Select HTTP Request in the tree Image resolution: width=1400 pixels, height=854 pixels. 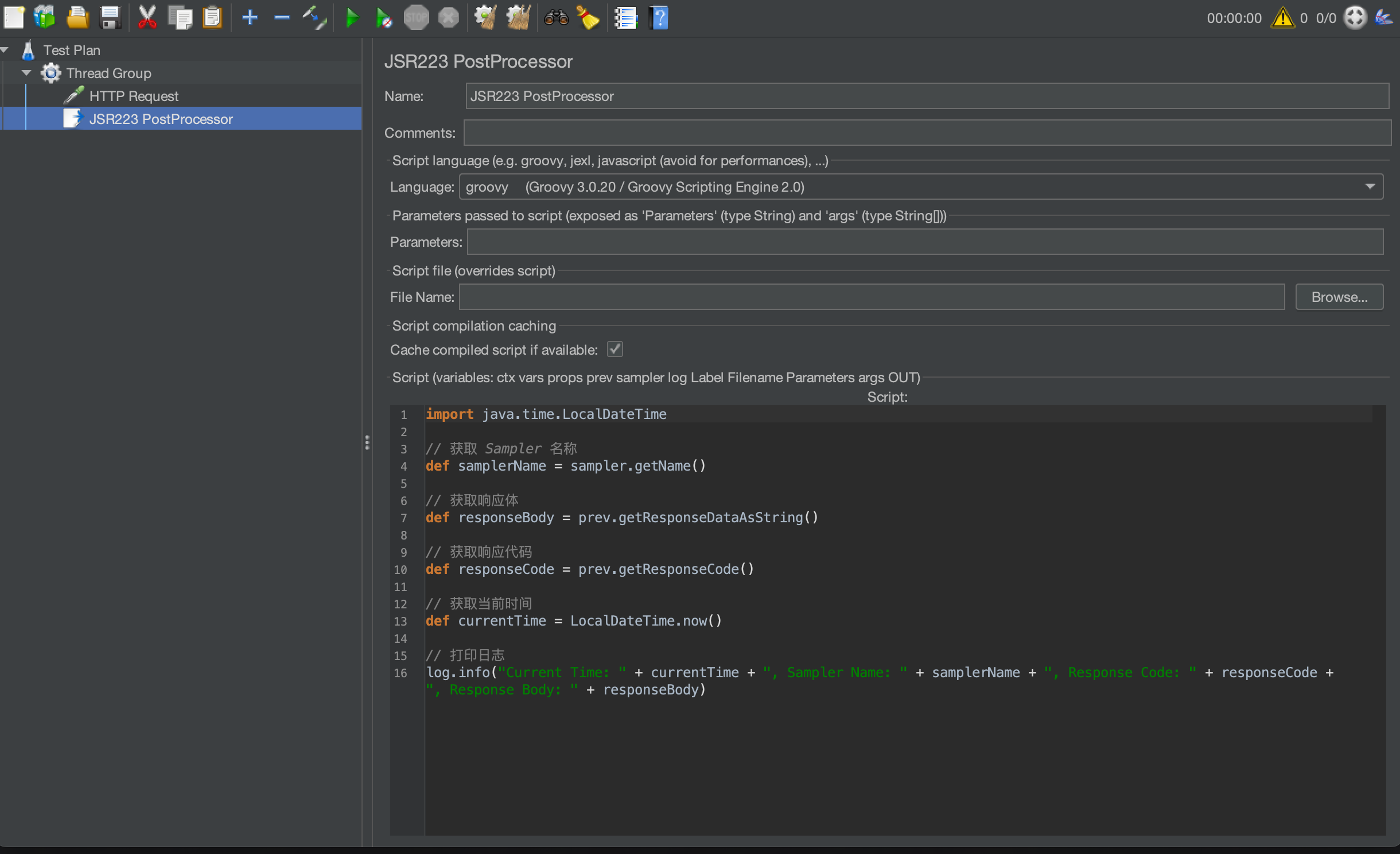coord(134,96)
